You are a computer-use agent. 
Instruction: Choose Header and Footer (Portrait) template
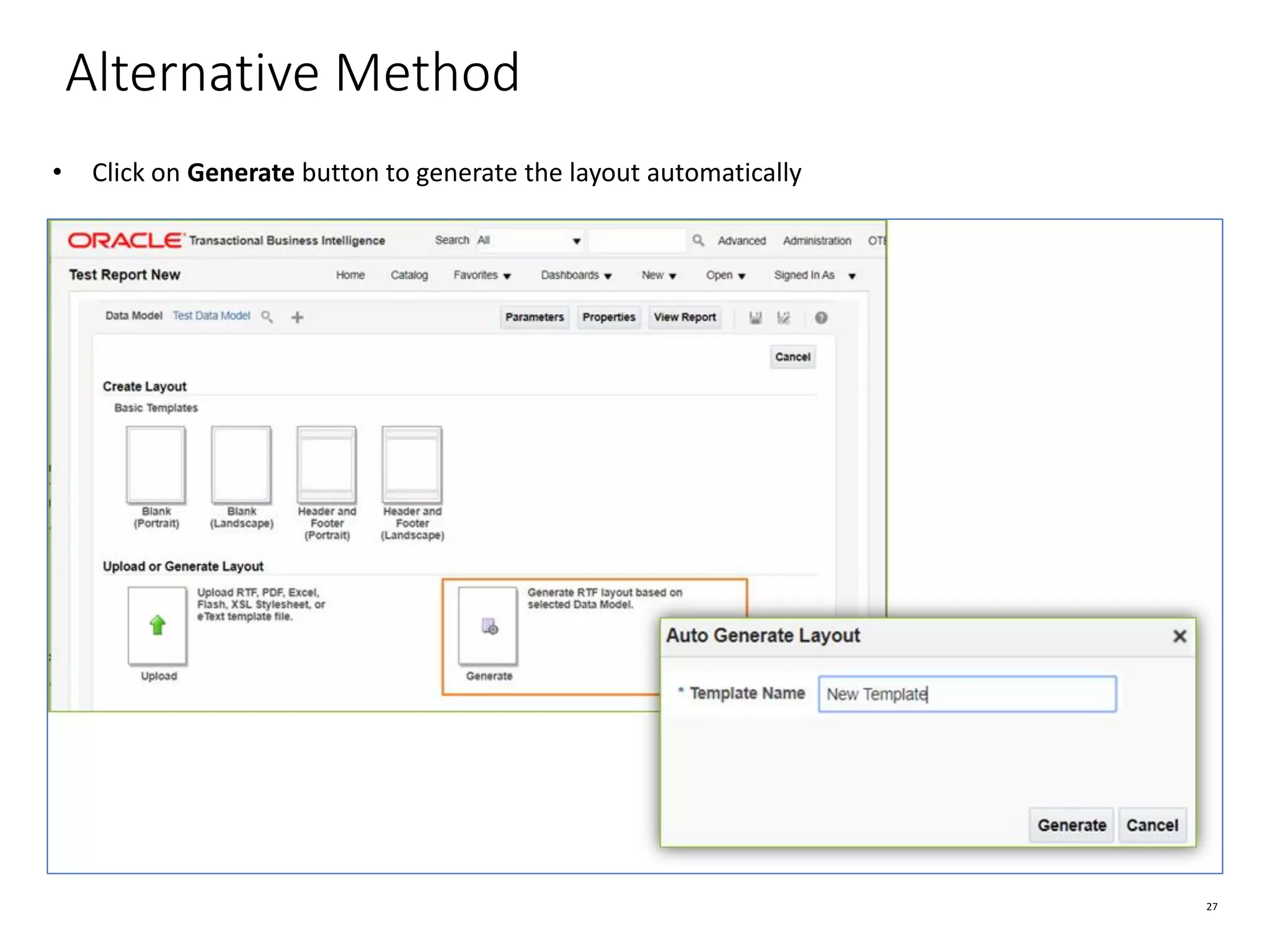coord(327,464)
